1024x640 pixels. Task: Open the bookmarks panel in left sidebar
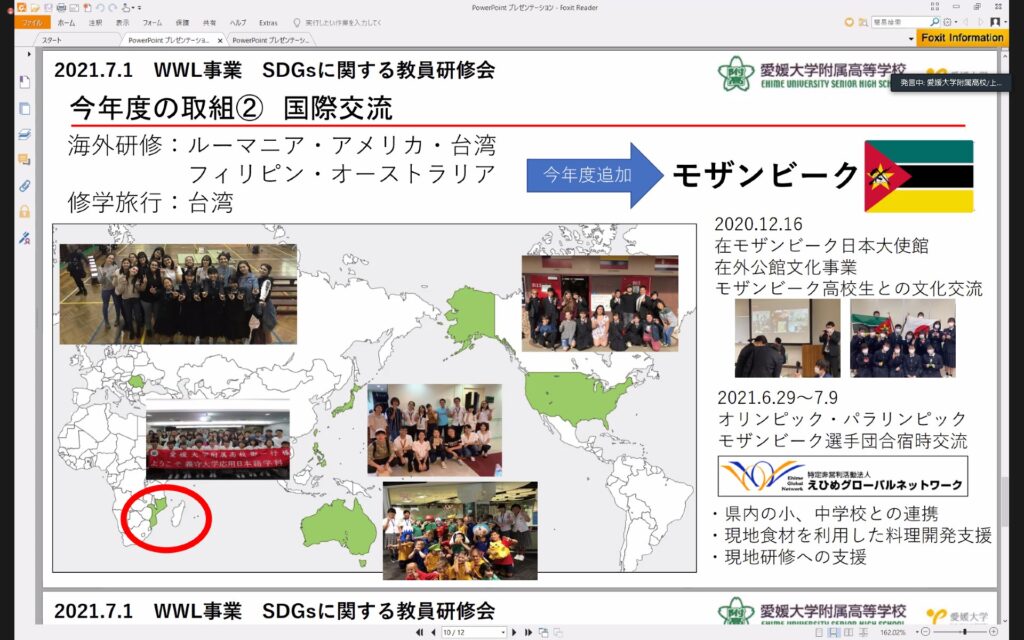click(24, 82)
